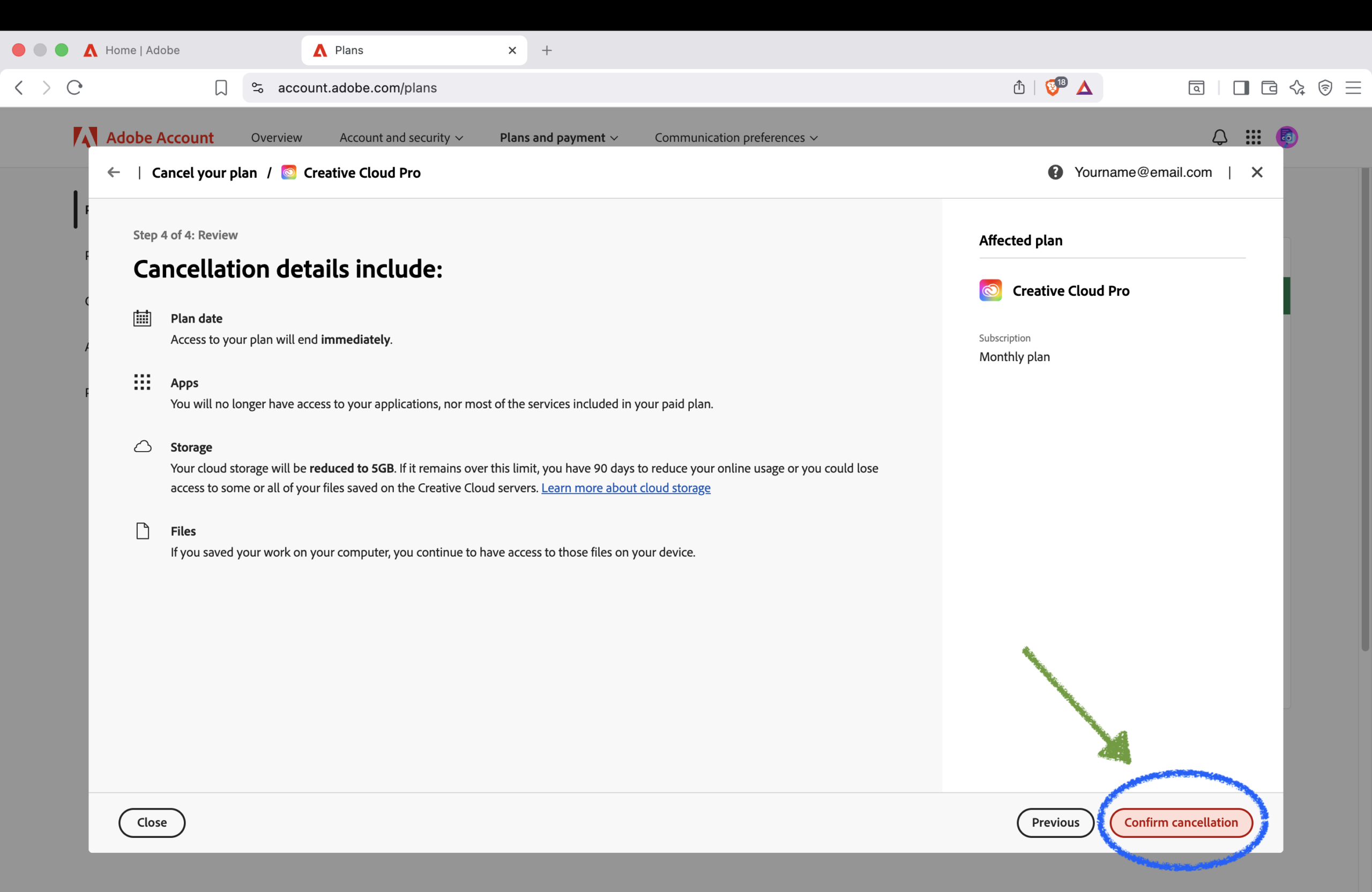Open Learn more about cloud storage link
This screenshot has height=892, width=1372.
click(625, 488)
